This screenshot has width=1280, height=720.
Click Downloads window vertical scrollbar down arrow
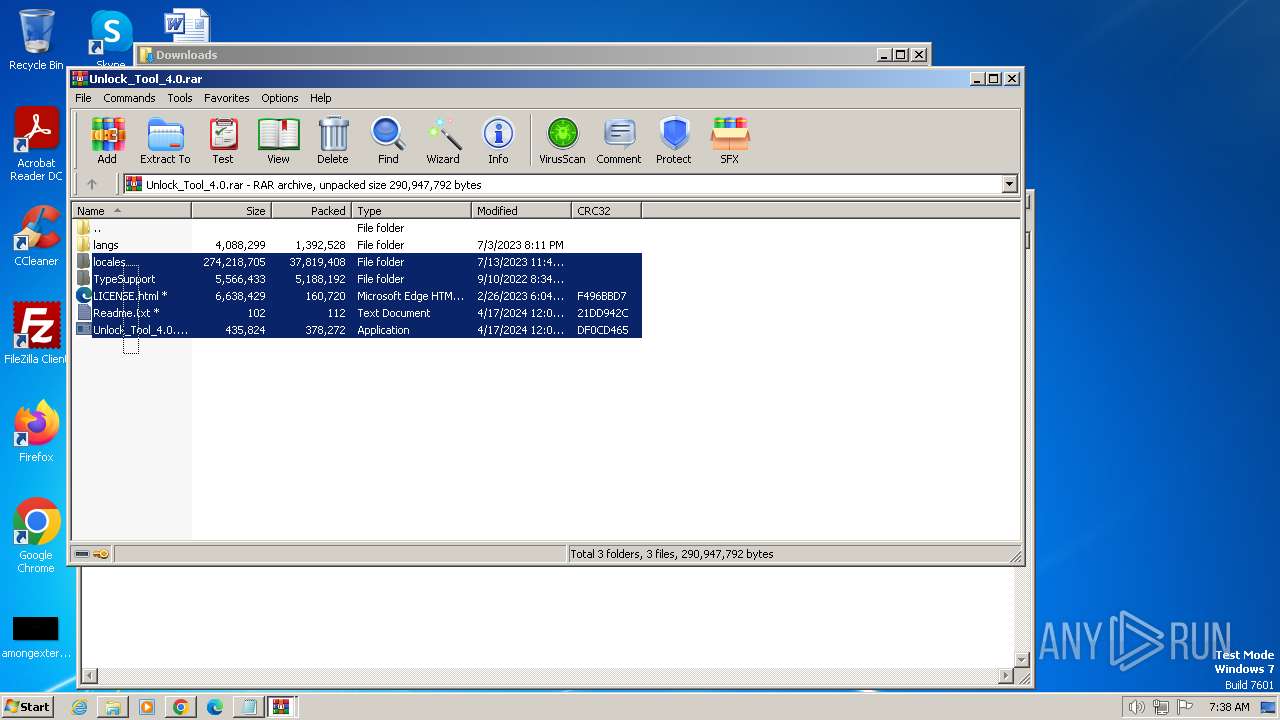1022,660
